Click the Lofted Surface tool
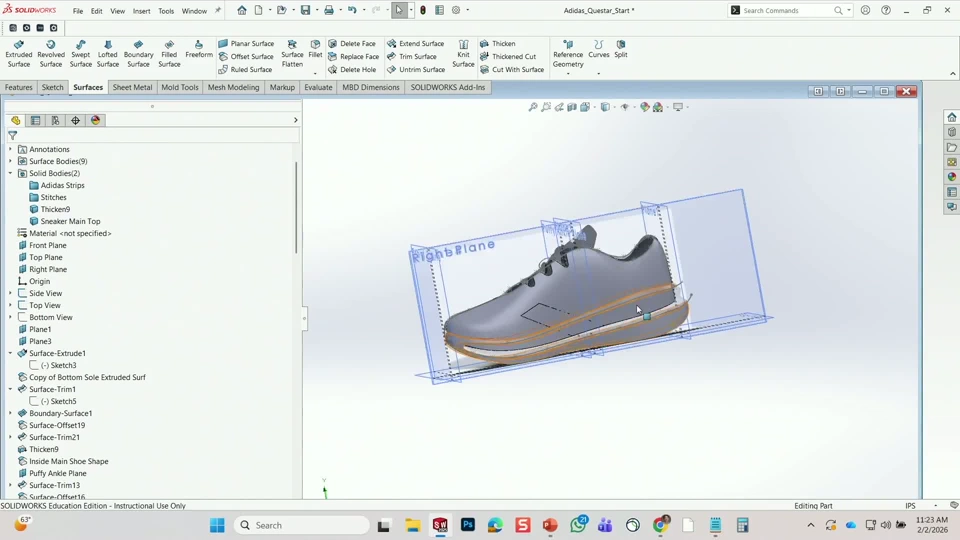 pyautogui.click(x=108, y=54)
